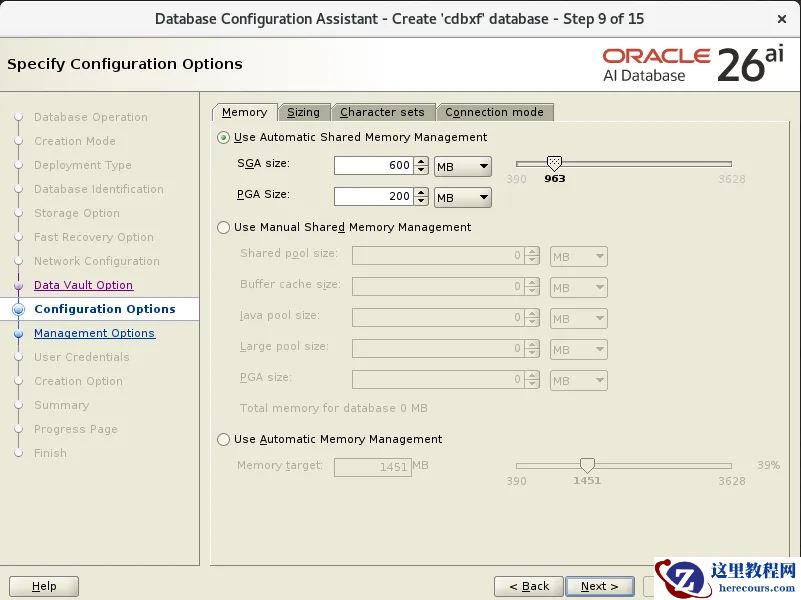Decrease SGA size with down arrow

421,170
